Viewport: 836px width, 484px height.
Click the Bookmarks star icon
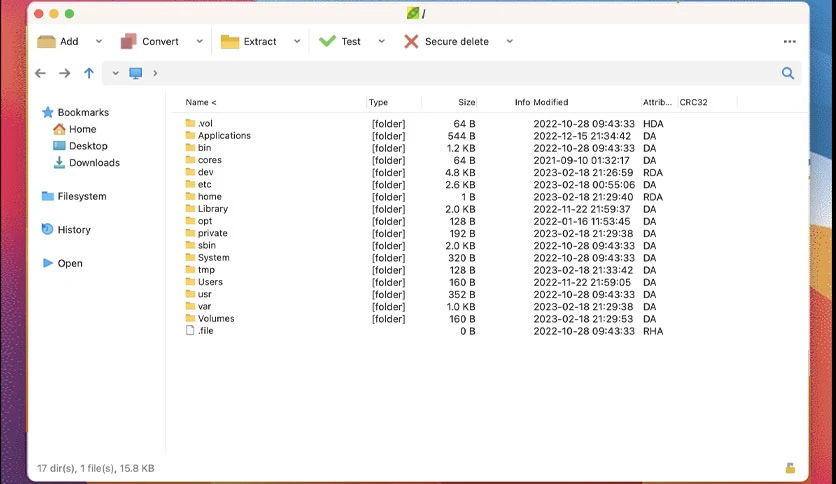(x=47, y=112)
